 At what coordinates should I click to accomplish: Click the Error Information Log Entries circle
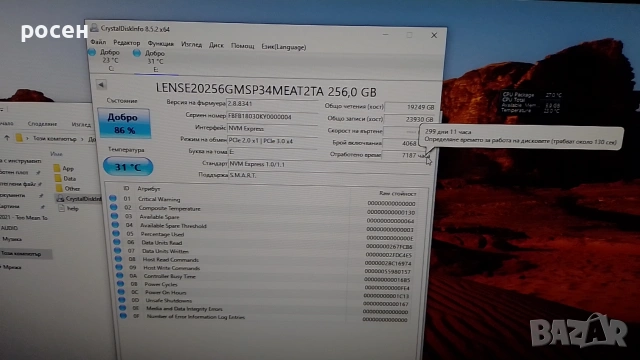point(123,316)
